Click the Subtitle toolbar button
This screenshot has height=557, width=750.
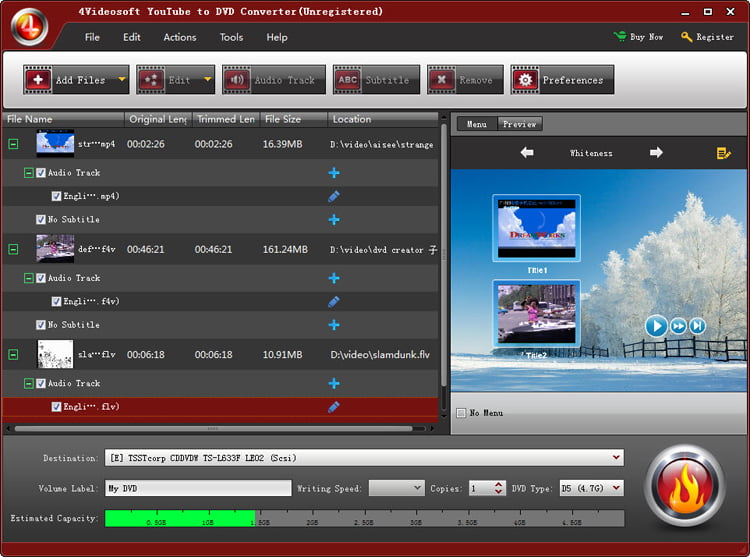pos(376,80)
